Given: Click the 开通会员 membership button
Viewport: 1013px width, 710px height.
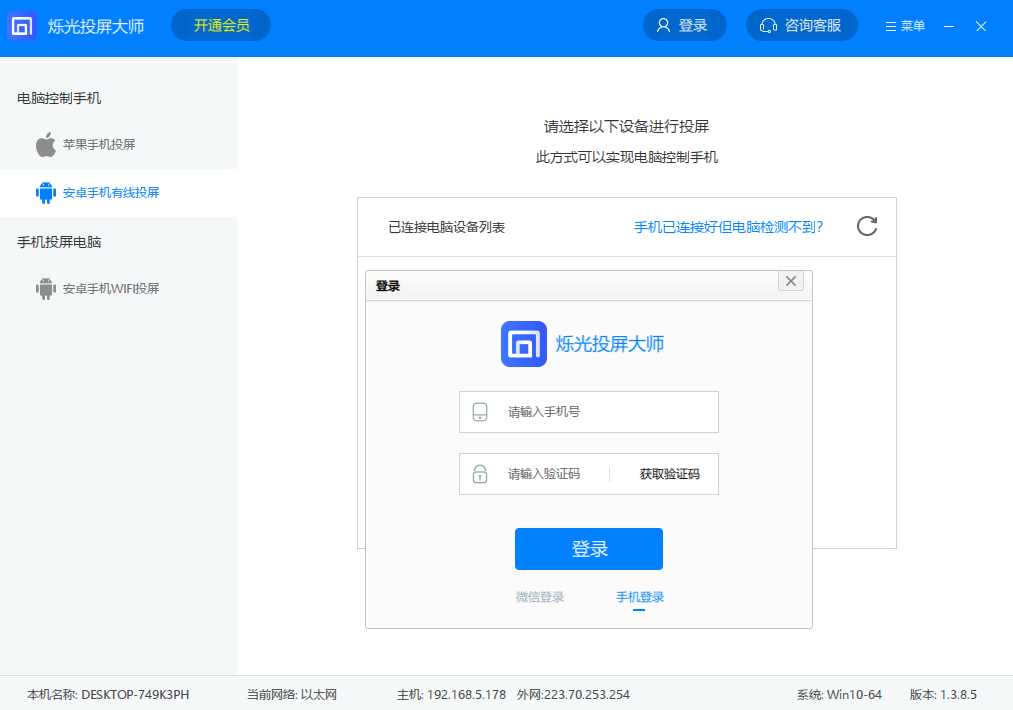Looking at the screenshot, I should 220,25.
